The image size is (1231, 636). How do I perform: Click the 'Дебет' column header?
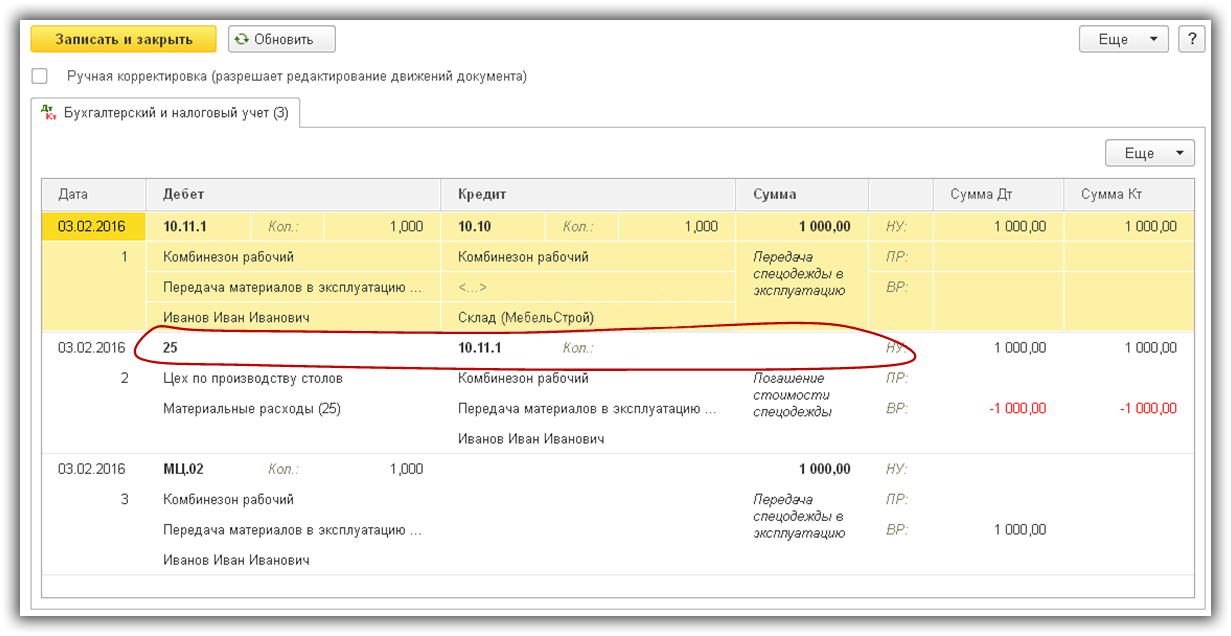[294, 195]
